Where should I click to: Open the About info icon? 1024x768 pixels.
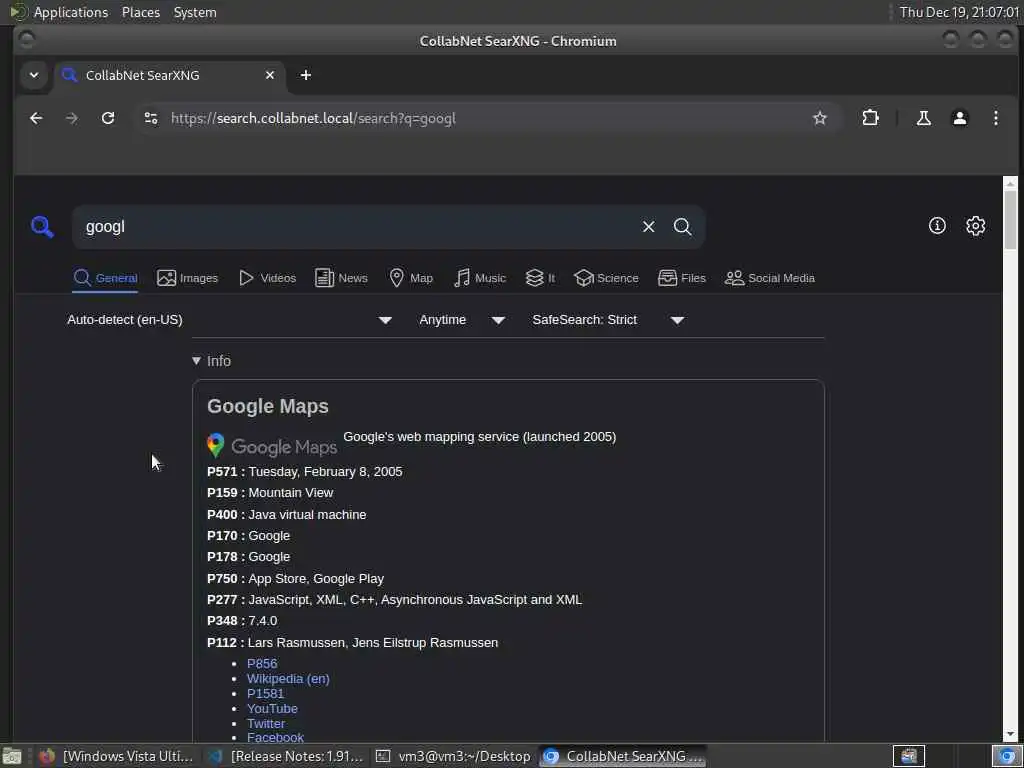point(937,226)
